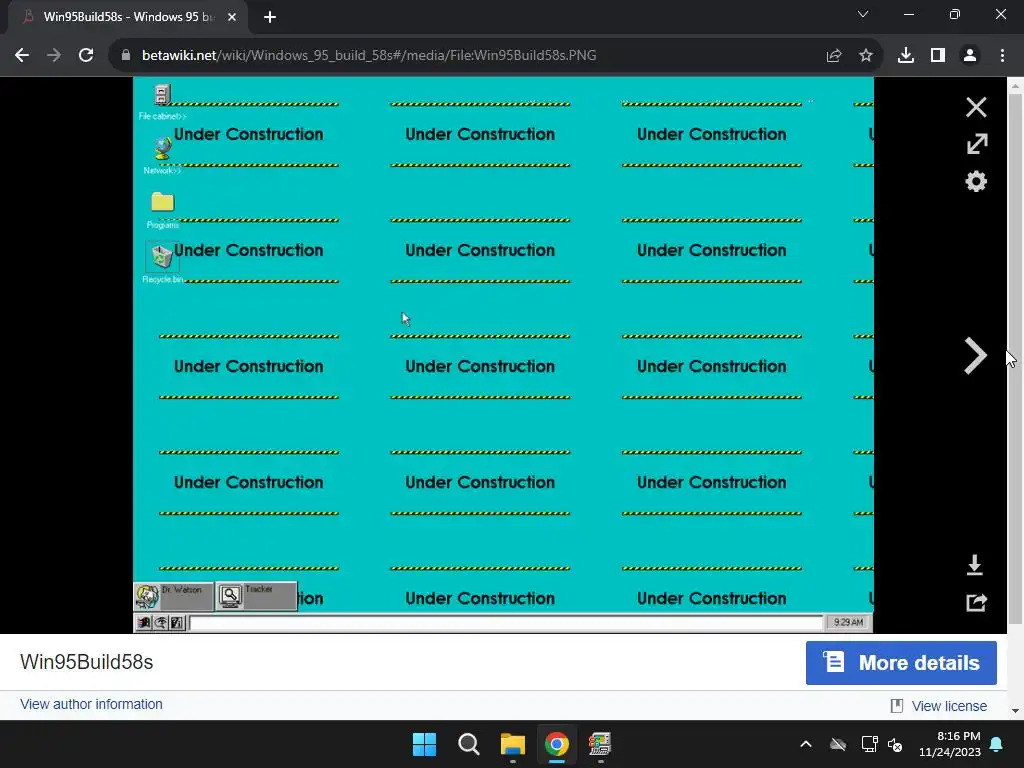Open the More details page
The image size is (1024, 768).
(x=901, y=663)
